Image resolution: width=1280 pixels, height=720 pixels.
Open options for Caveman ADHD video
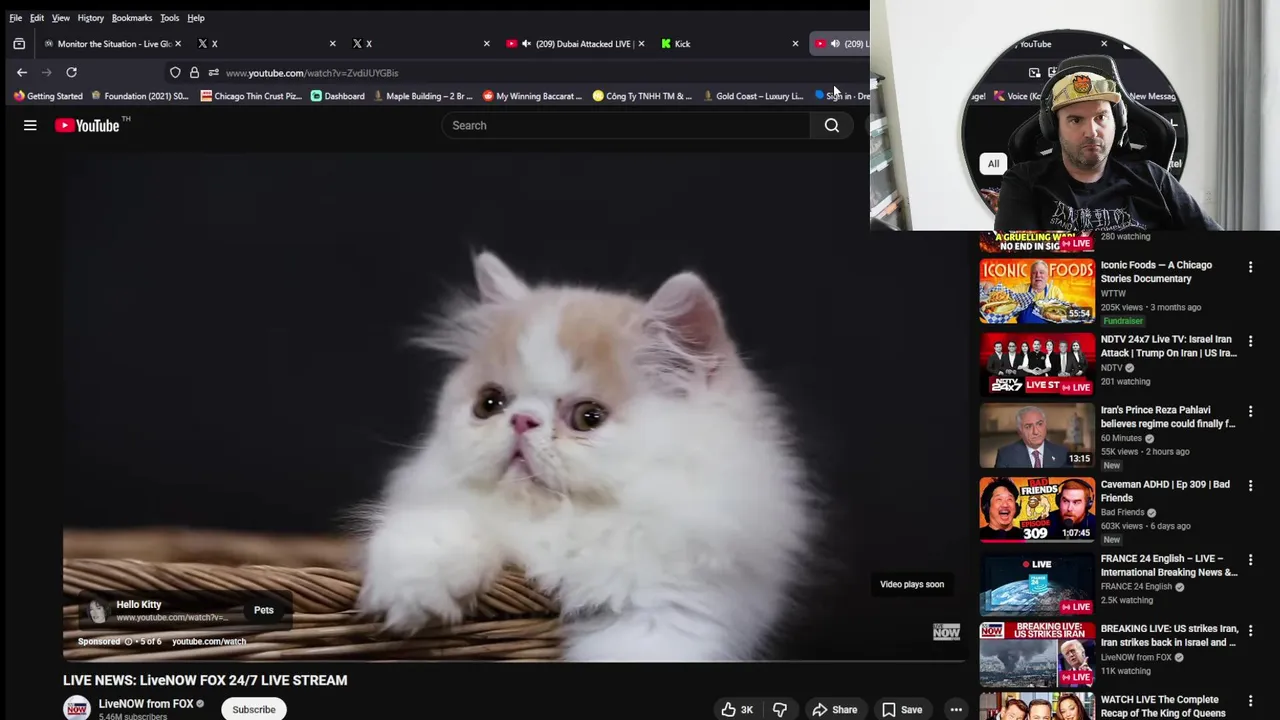click(1250, 485)
